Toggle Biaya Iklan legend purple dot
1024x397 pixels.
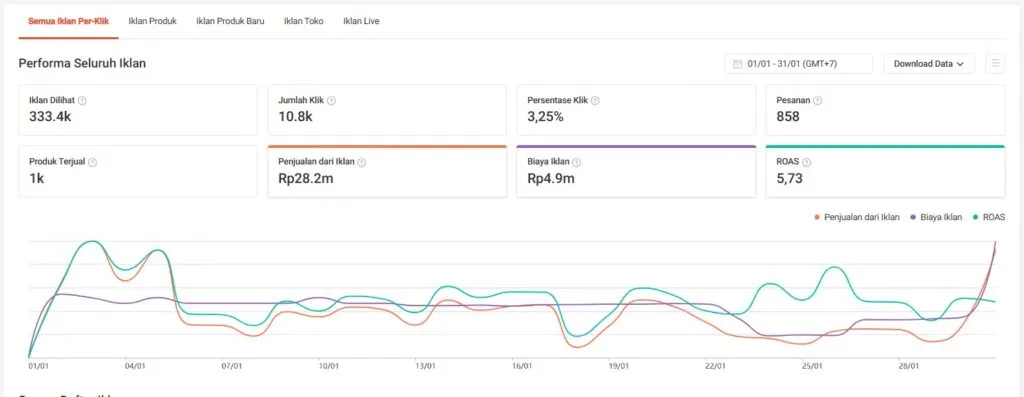(x=913, y=217)
